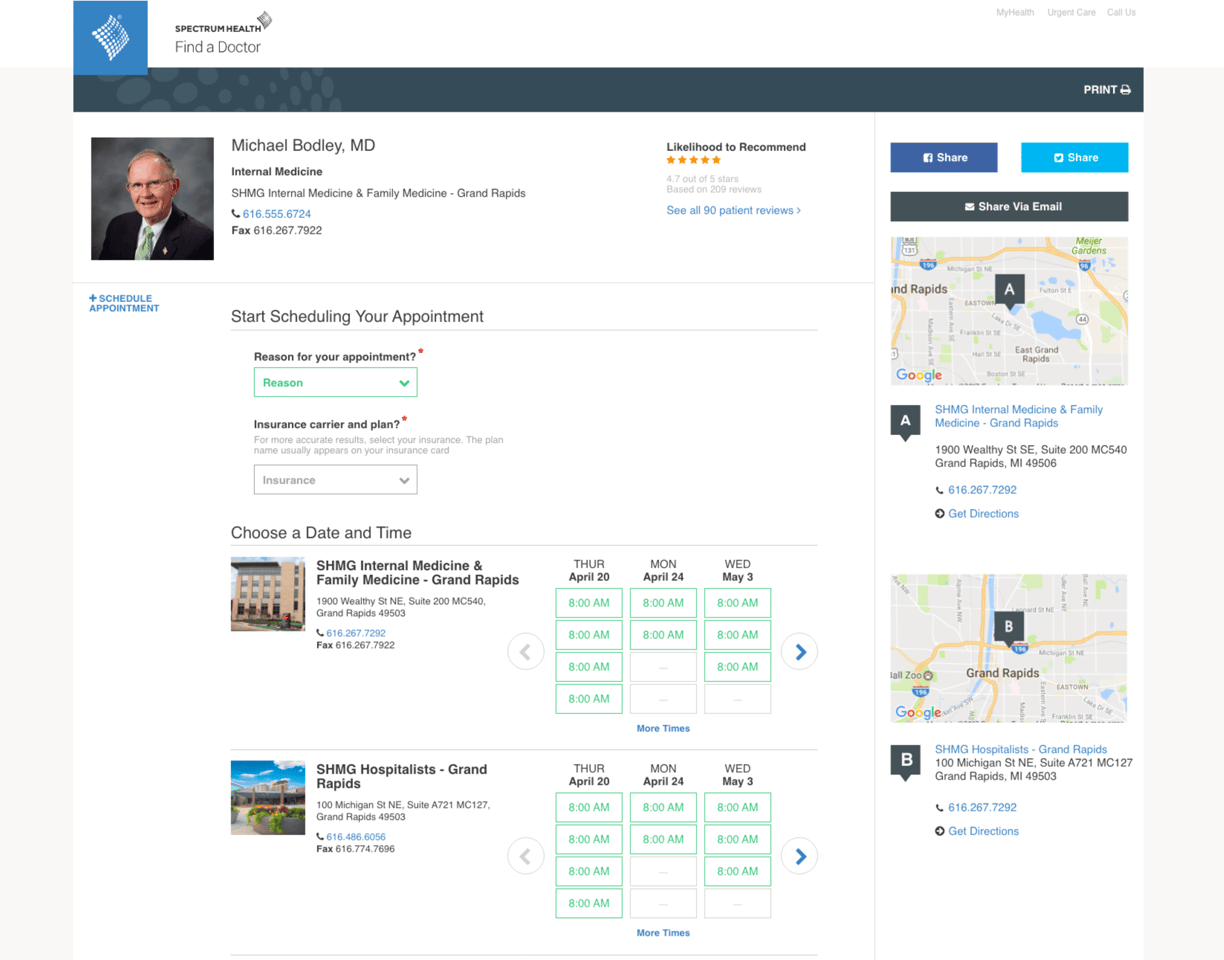
Task: Select first 8:00 AM slot Thur April 20, Internal Medicine
Action: click(x=589, y=603)
